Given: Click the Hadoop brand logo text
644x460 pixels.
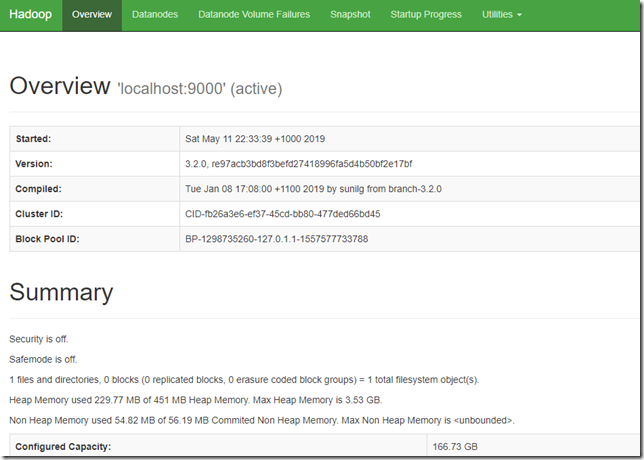Looking at the screenshot, I should pyautogui.click(x=30, y=14).
